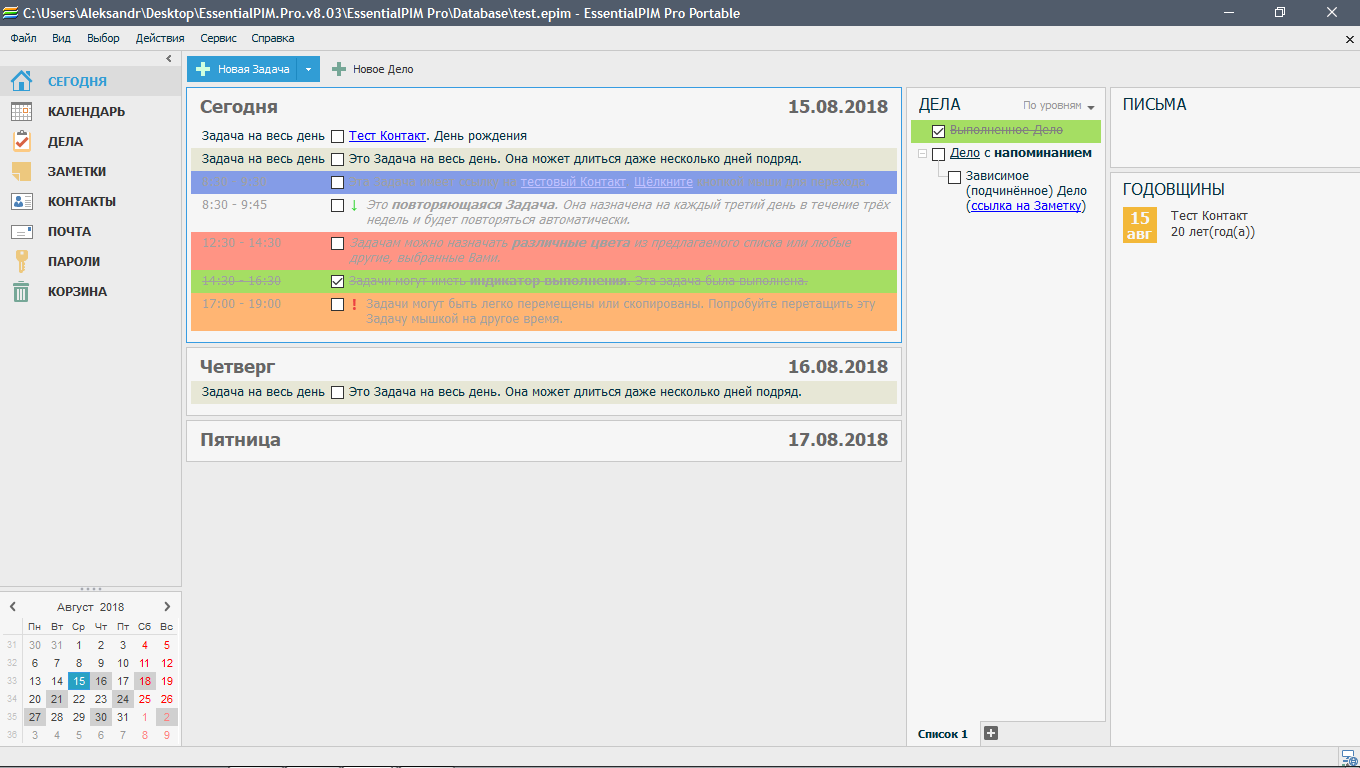The width and height of the screenshot is (1360, 768).
Task: Open the Контакты contacts icon
Action: pyautogui.click(x=21, y=202)
